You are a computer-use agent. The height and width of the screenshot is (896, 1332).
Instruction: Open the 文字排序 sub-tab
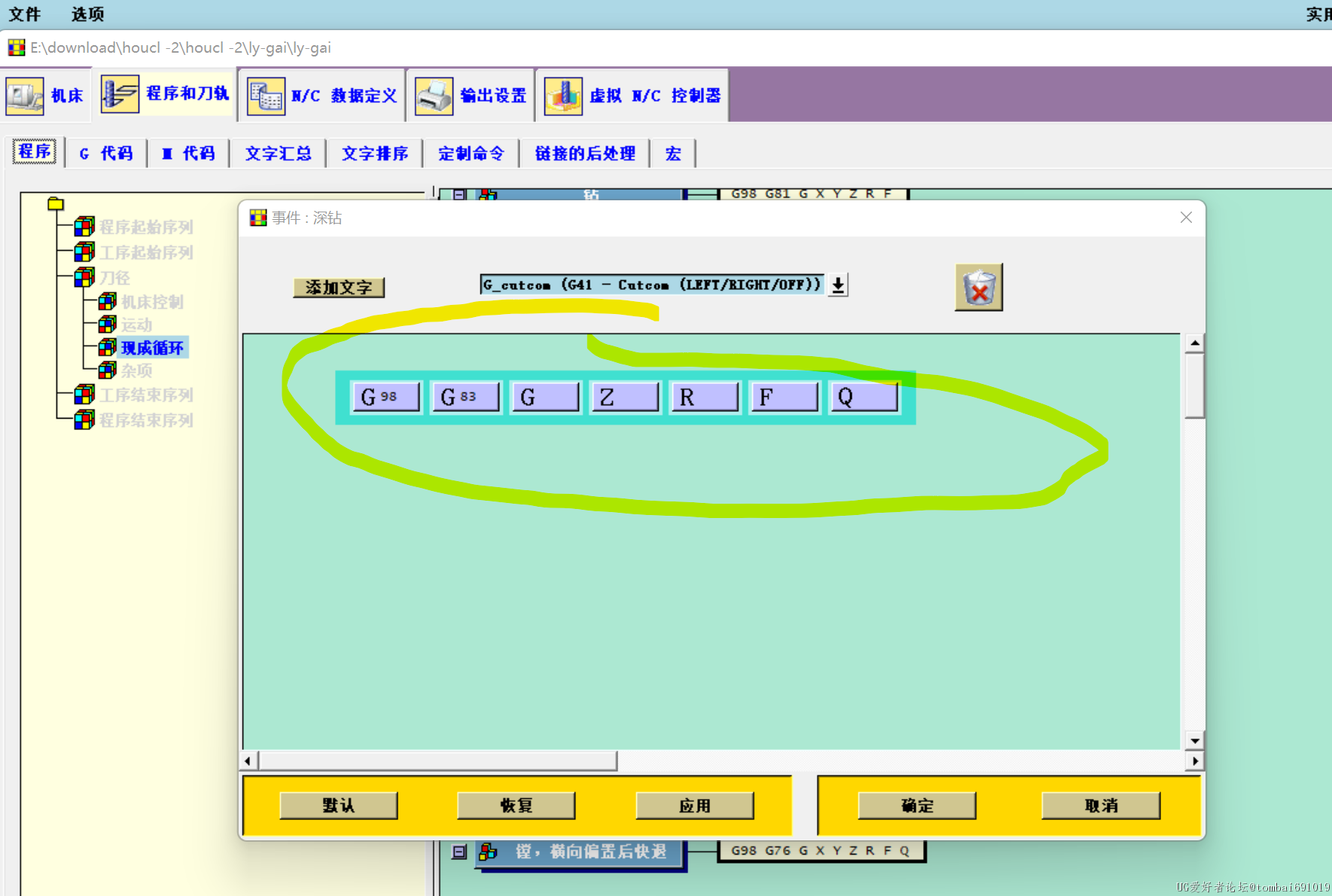click(x=375, y=154)
